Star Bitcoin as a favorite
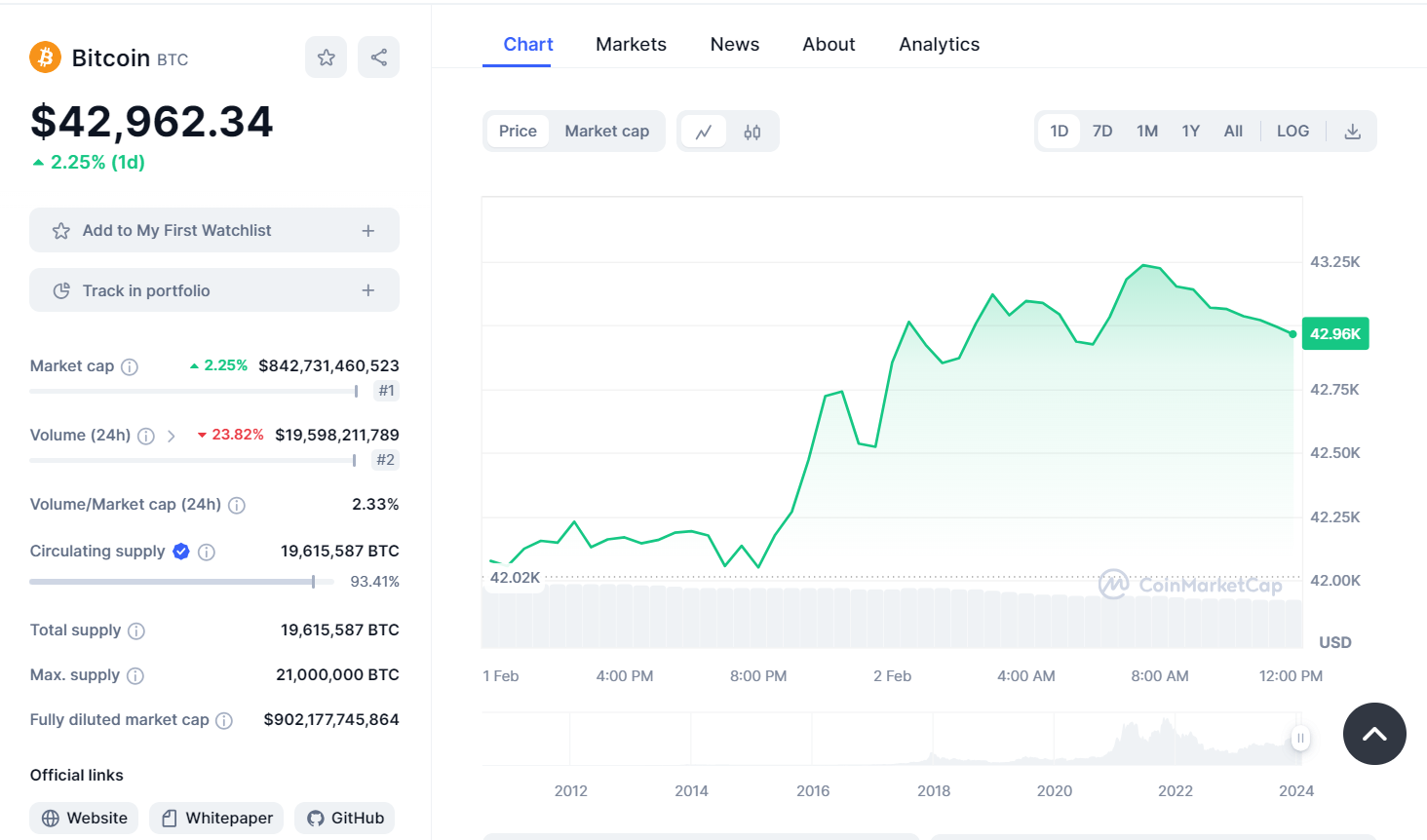Screen dimensions: 1427x840 [326, 57]
